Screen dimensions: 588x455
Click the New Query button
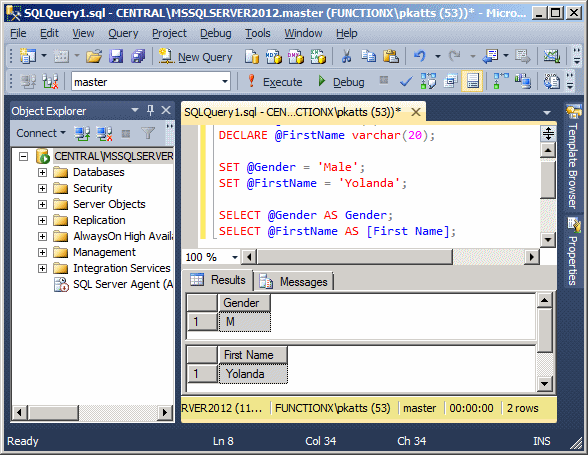click(x=196, y=57)
